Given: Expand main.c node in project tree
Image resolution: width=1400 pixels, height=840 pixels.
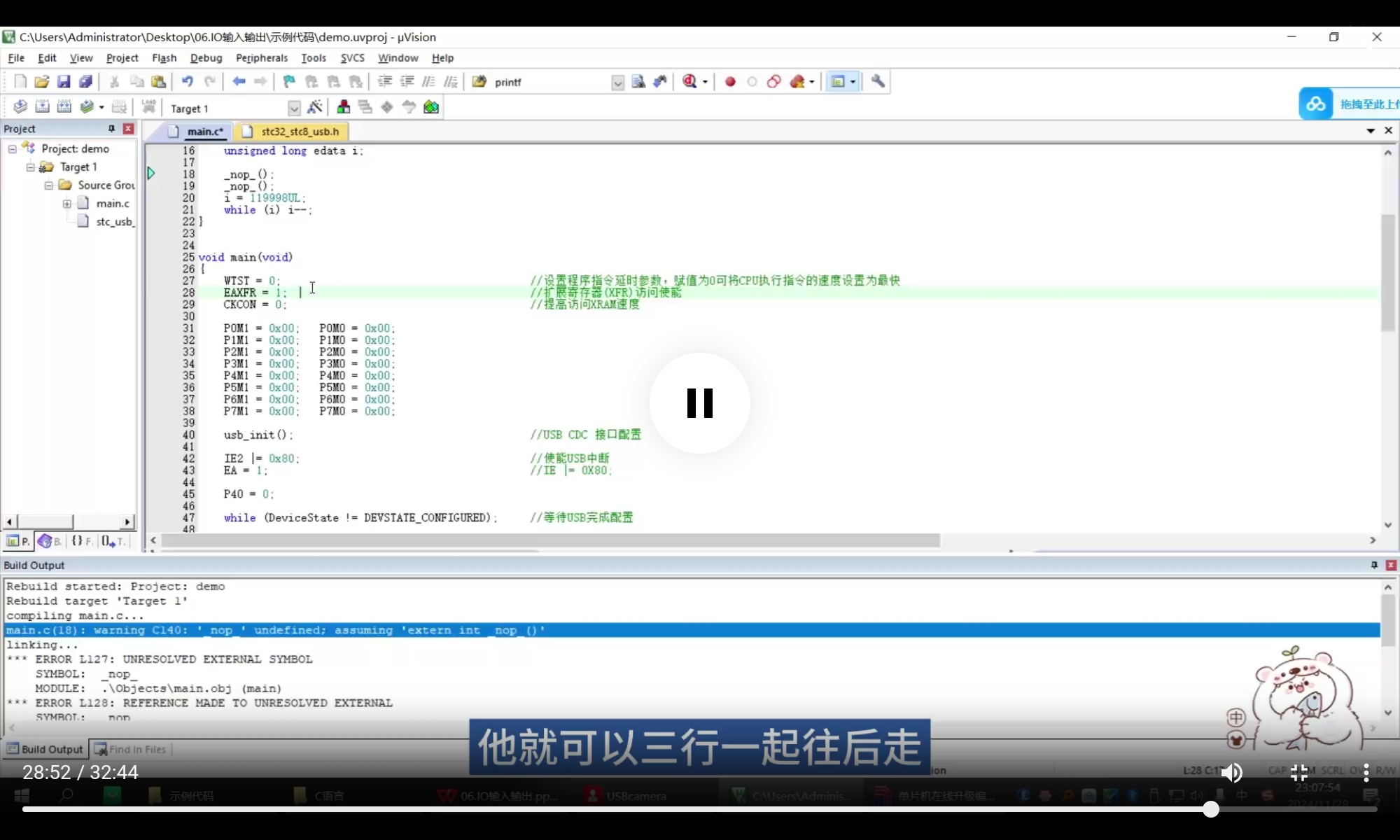Looking at the screenshot, I should (67, 204).
